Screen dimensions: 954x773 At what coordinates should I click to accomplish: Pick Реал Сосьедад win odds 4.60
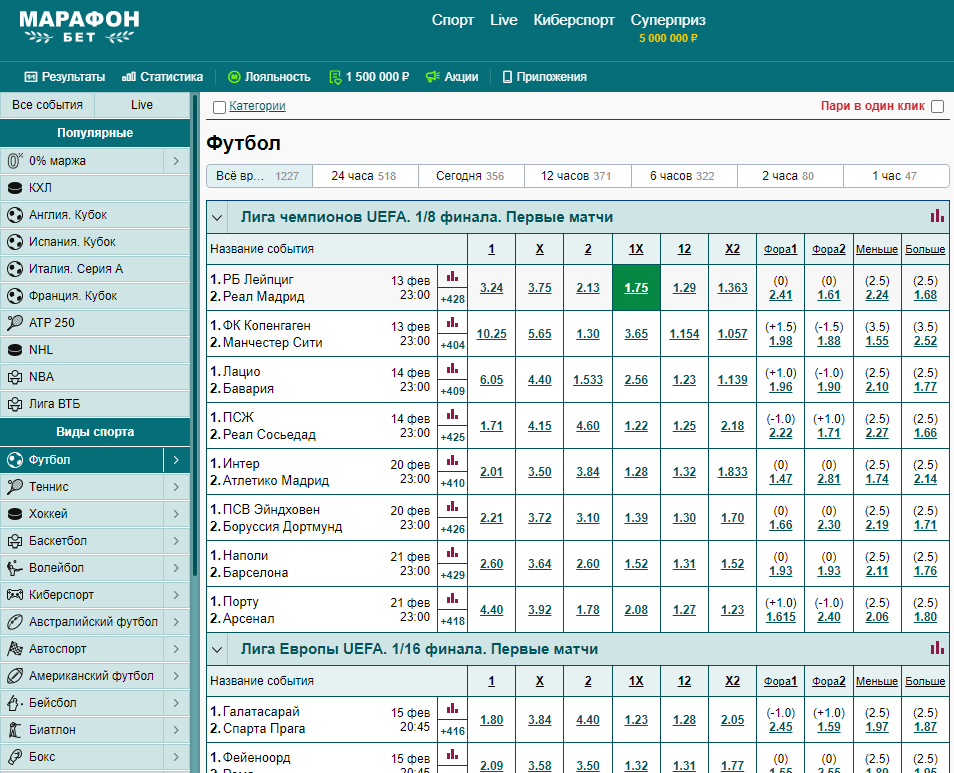[x=588, y=426]
